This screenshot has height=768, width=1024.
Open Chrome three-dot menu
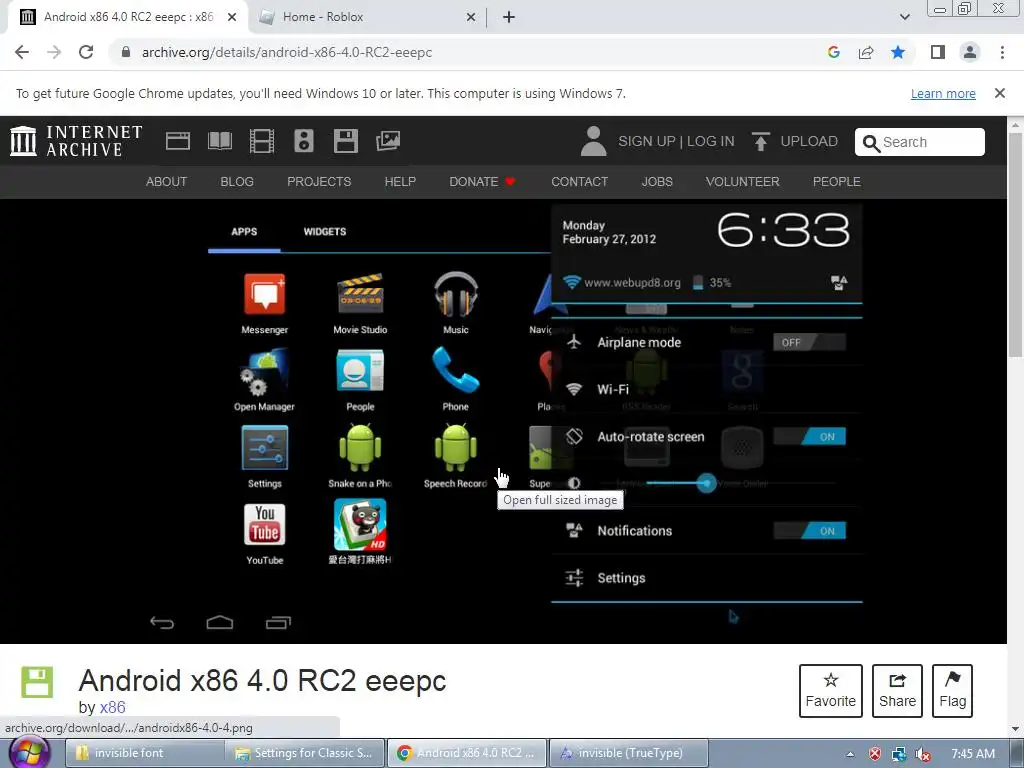coord(1002,52)
